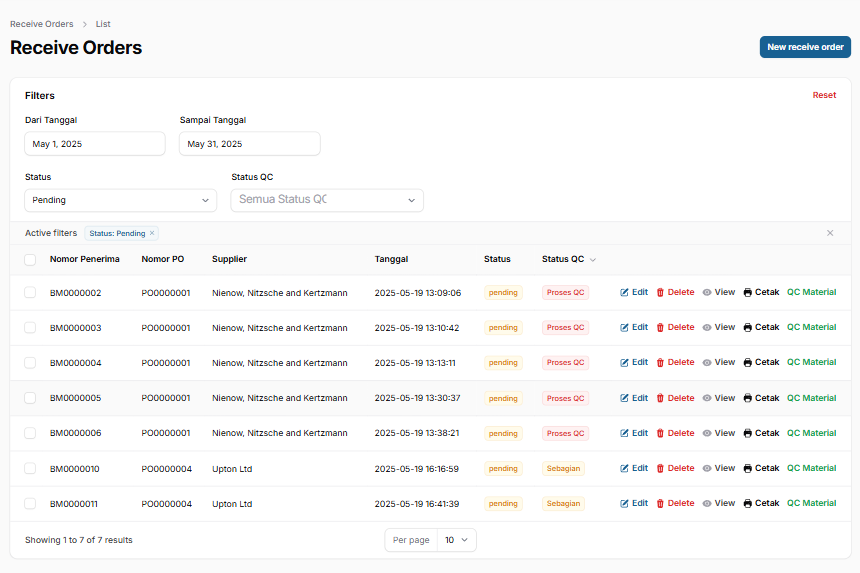860x573 pixels.
Task: Check the row BM0000003 checkbox
Action: (30, 327)
